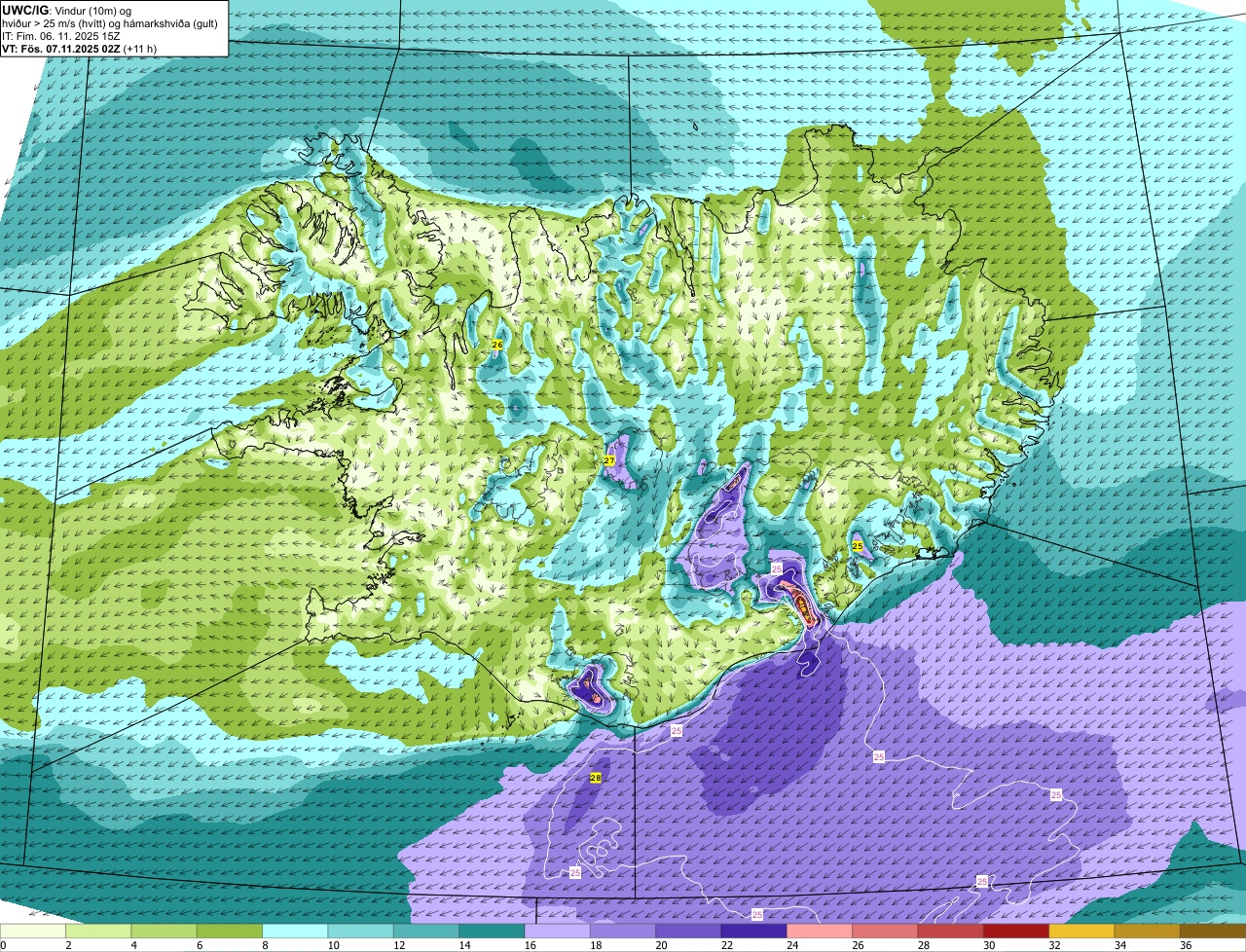Viewport: 1246px width, 952px height.
Task: Click the 34–36 m/s ochre legend swatch
Action: pyautogui.click(x=1147, y=931)
